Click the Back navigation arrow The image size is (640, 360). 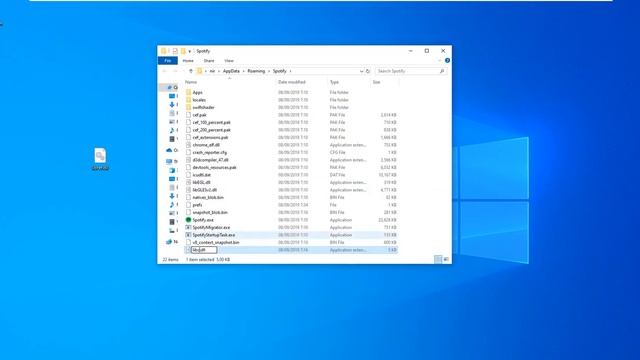164,71
